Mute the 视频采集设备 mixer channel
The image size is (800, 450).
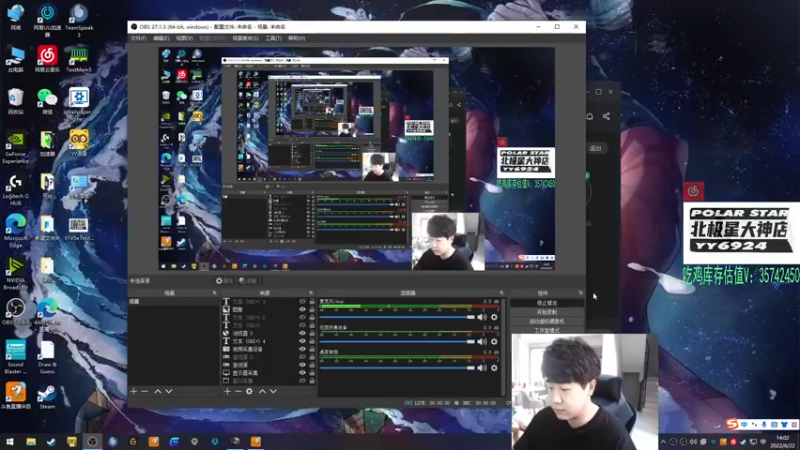pyautogui.click(x=482, y=342)
